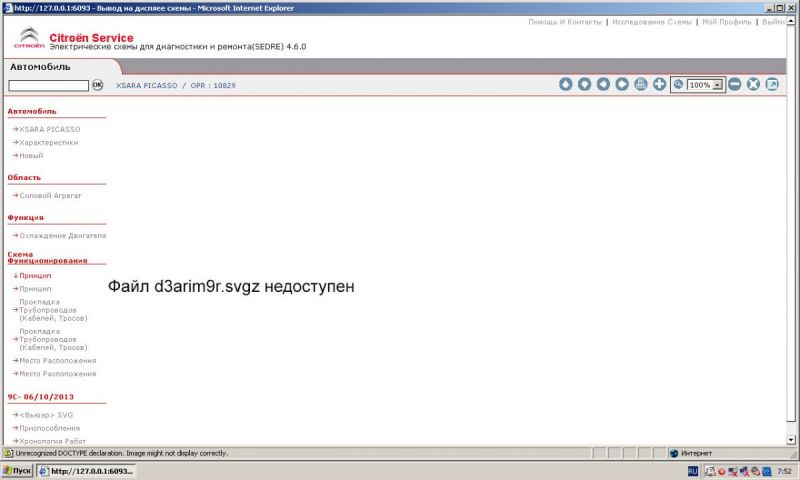800x480 pixels.
Task: Select the http://127.0.0.1:6093 taskbar button
Action: 86,471
